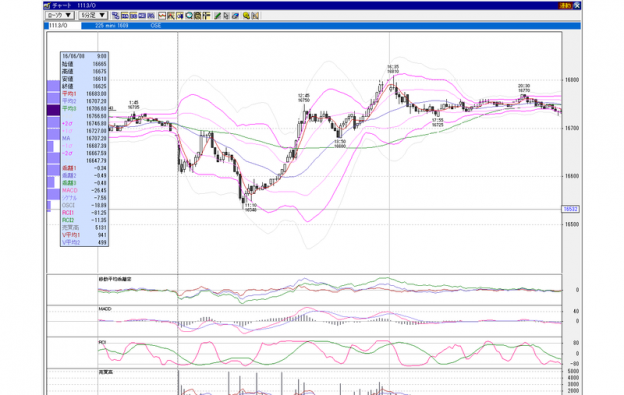Click the dark purple volume profile bar

(x=53, y=110)
